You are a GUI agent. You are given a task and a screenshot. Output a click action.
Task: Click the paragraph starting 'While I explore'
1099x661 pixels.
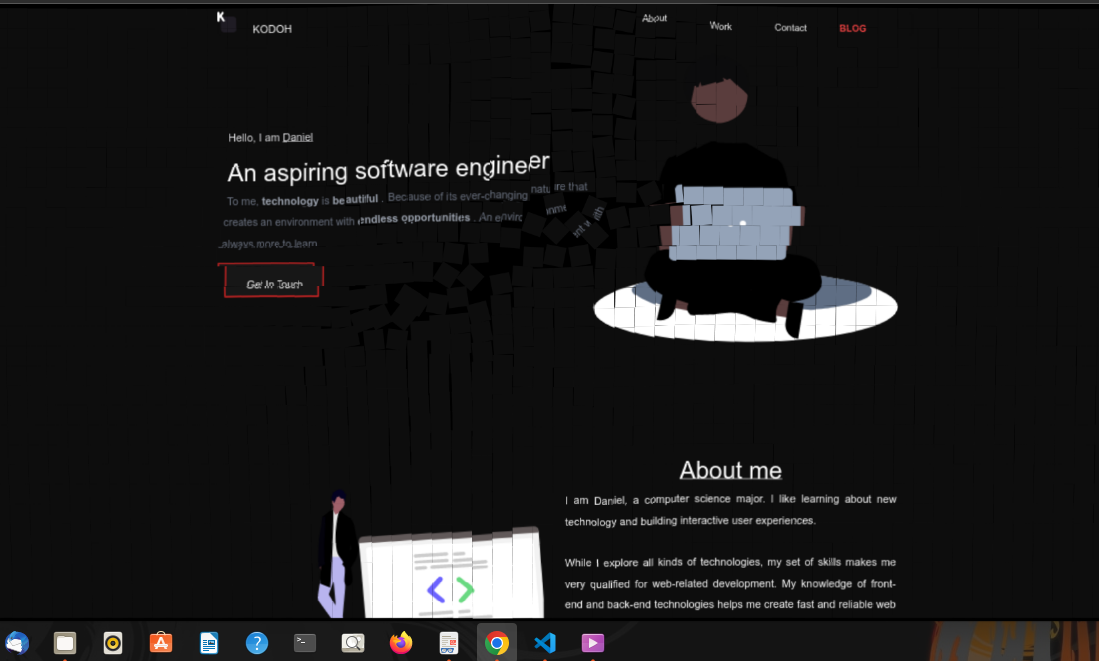pyautogui.click(x=730, y=583)
